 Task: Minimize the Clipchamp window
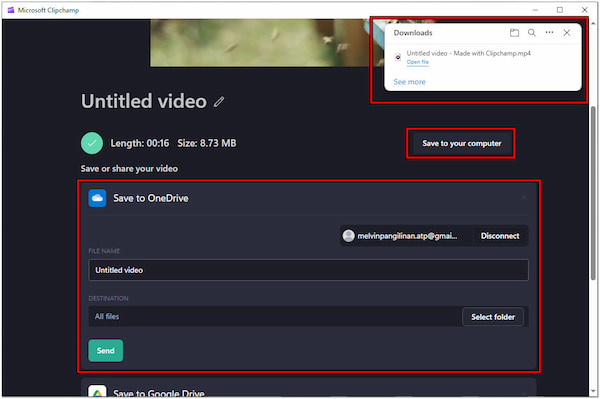535,10
